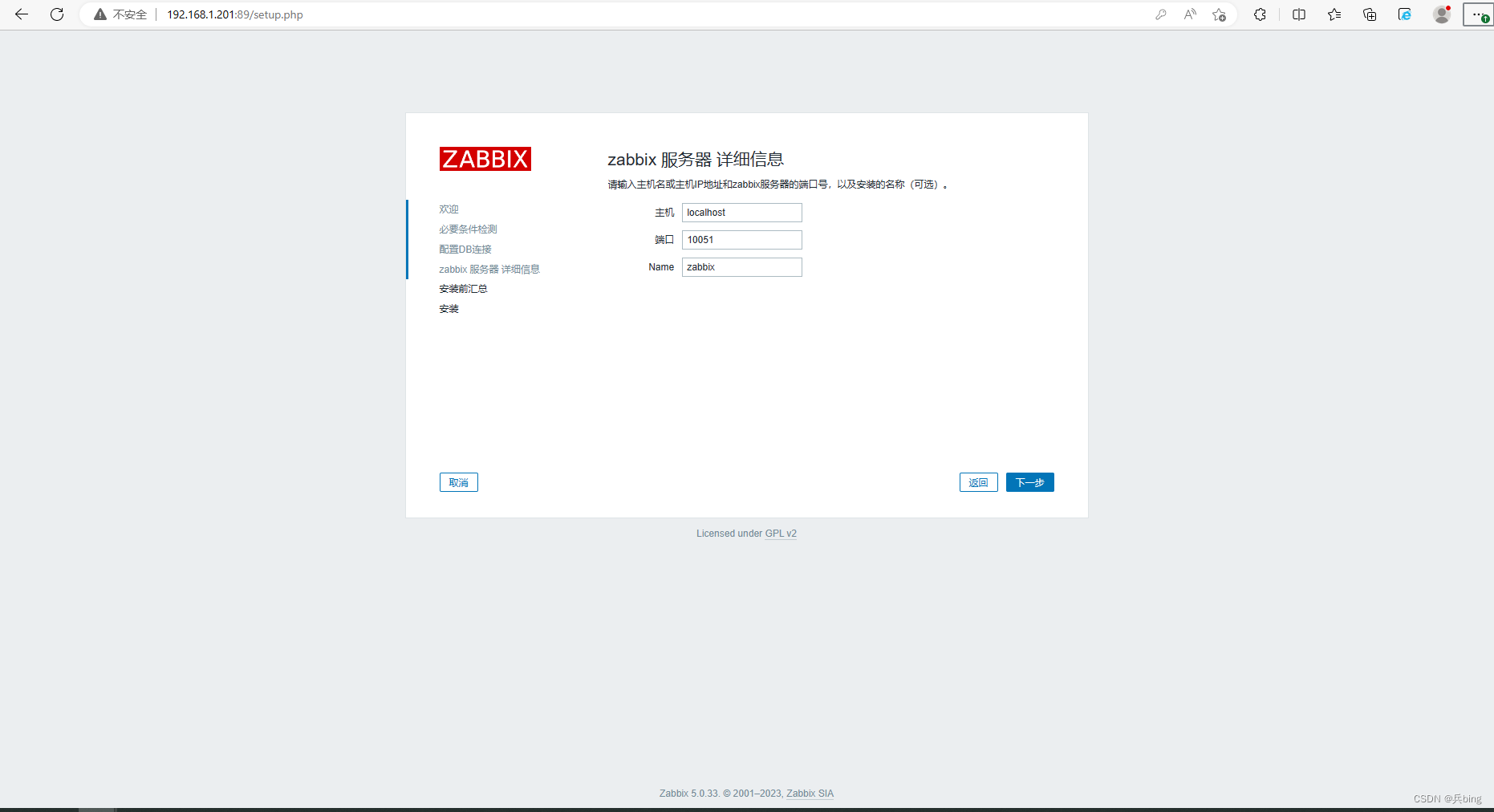Click the 取消 cancel button
This screenshot has height=812, width=1494.
click(x=459, y=482)
